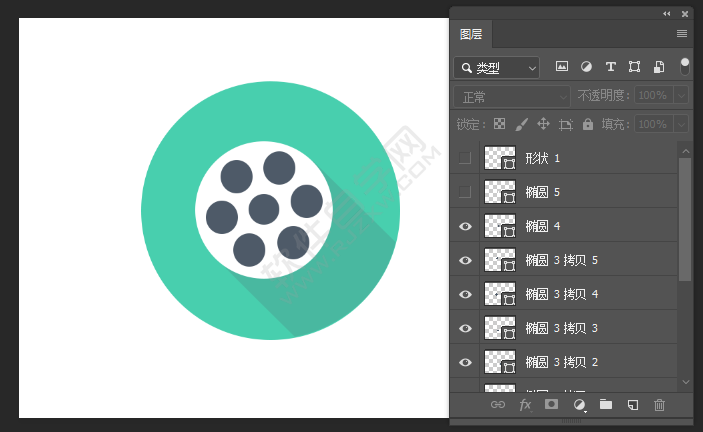Add a layer mask

(x=551, y=404)
